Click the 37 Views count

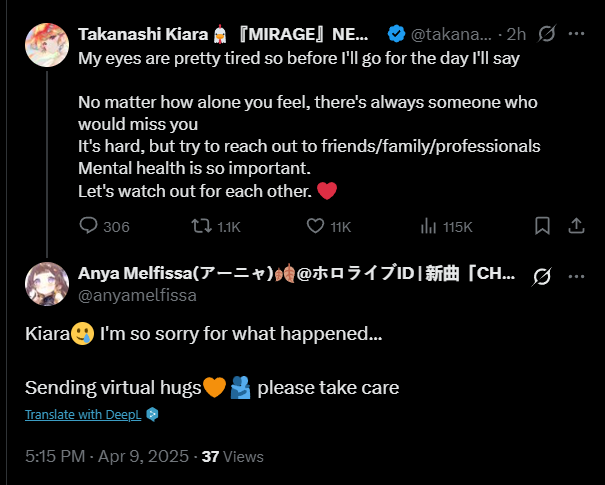point(232,456)
